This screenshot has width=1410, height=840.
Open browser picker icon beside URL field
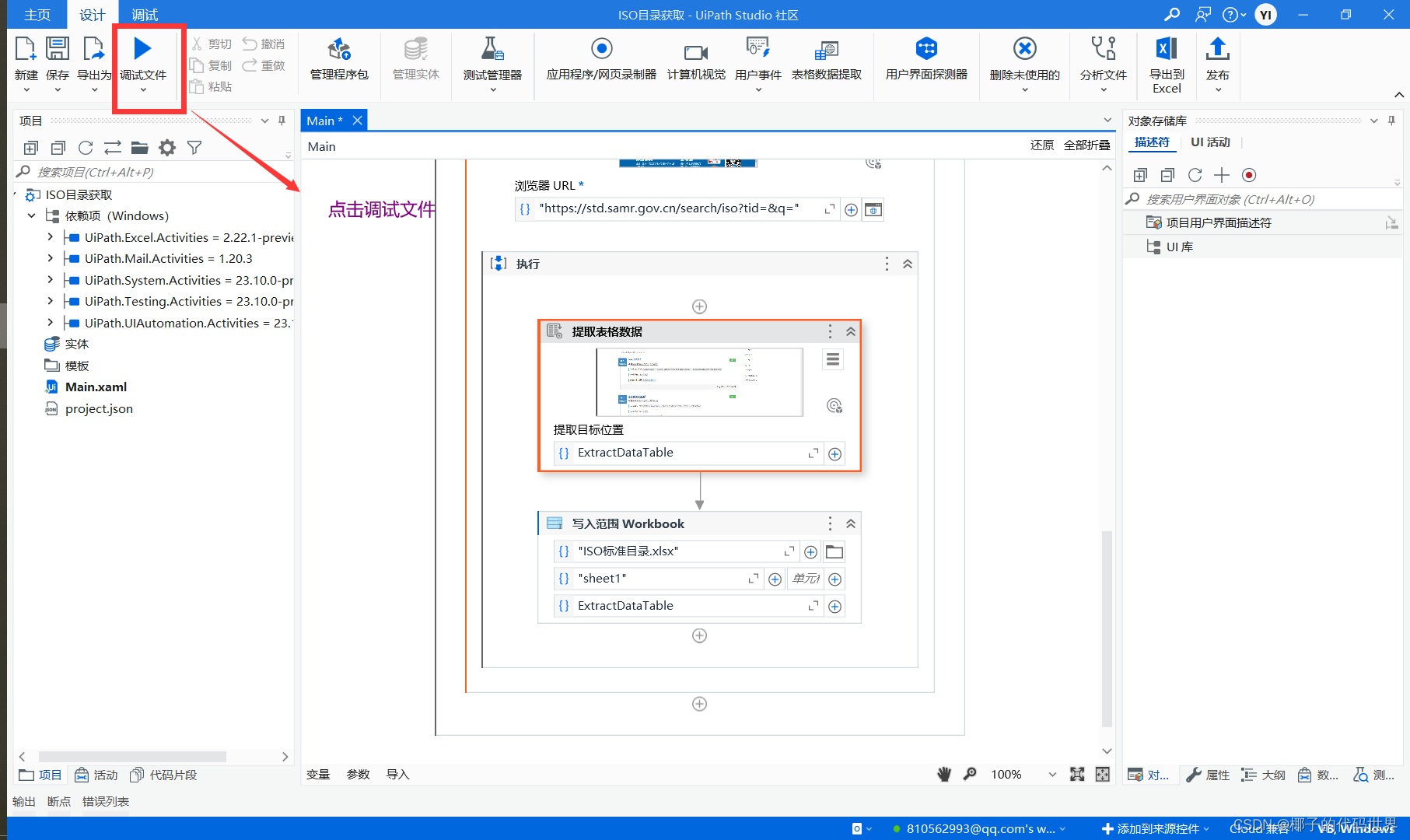point(873,210)
